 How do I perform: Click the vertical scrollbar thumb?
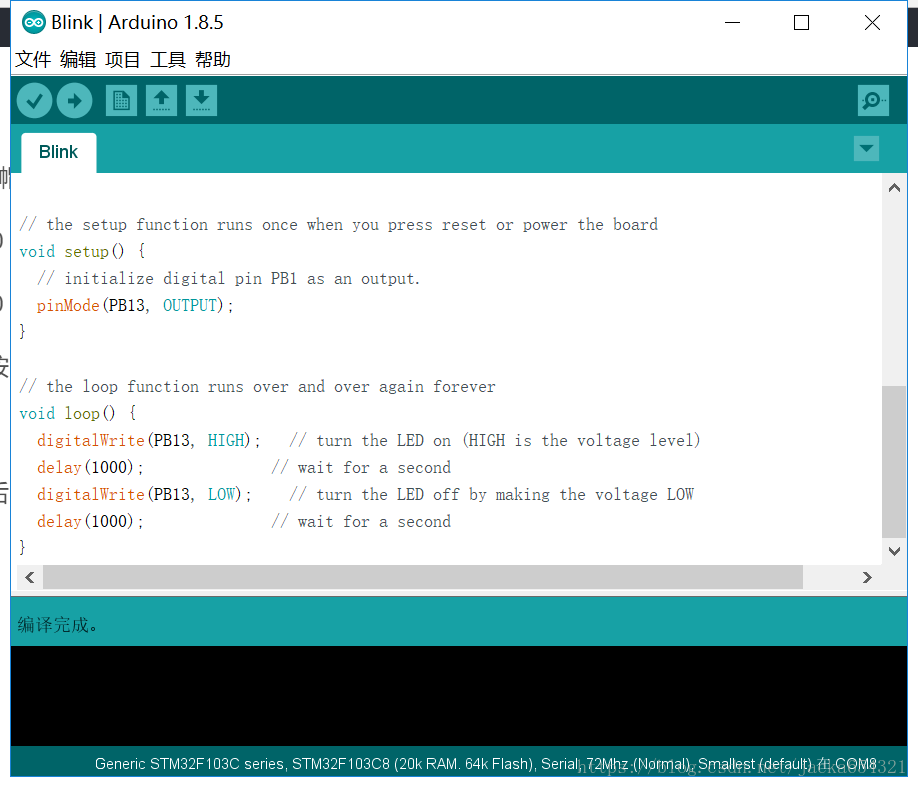coord(894,461)
